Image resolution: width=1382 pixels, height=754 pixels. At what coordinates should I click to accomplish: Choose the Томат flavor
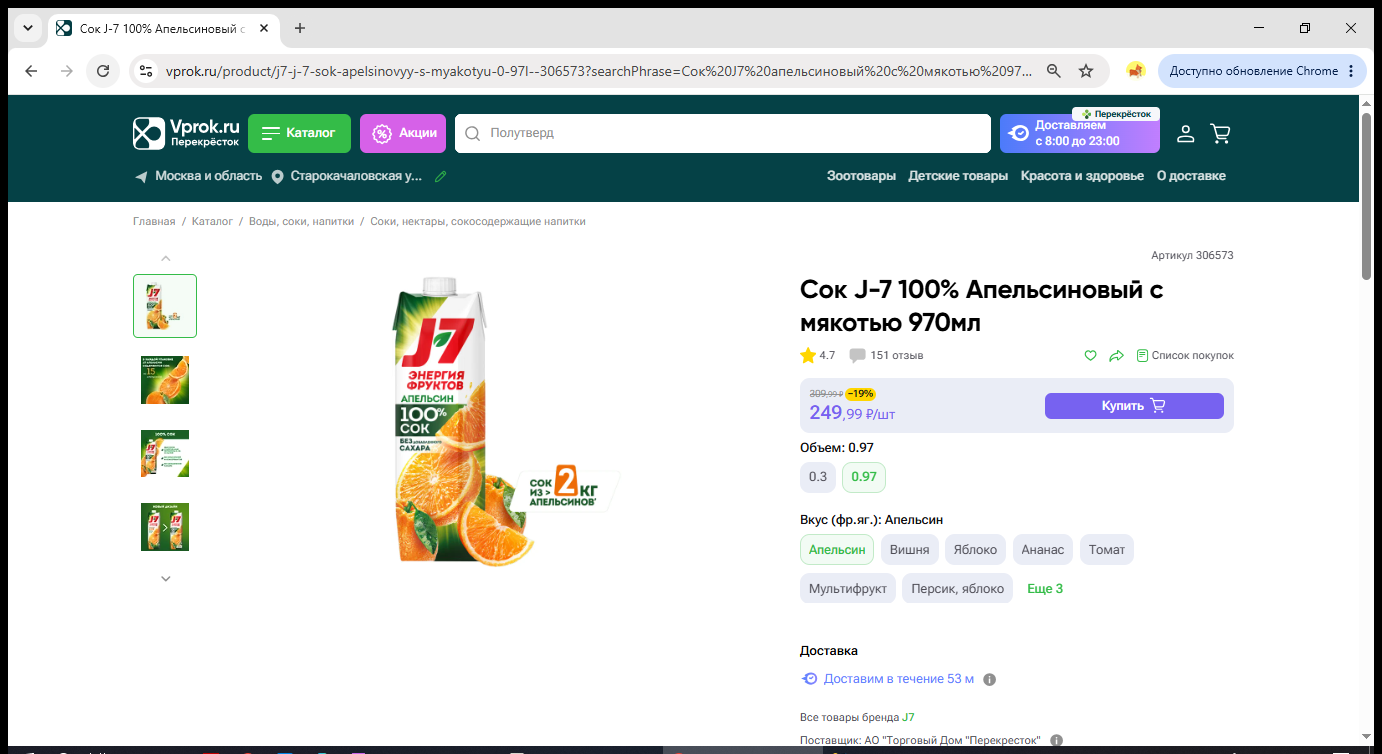click(1107, 550)
